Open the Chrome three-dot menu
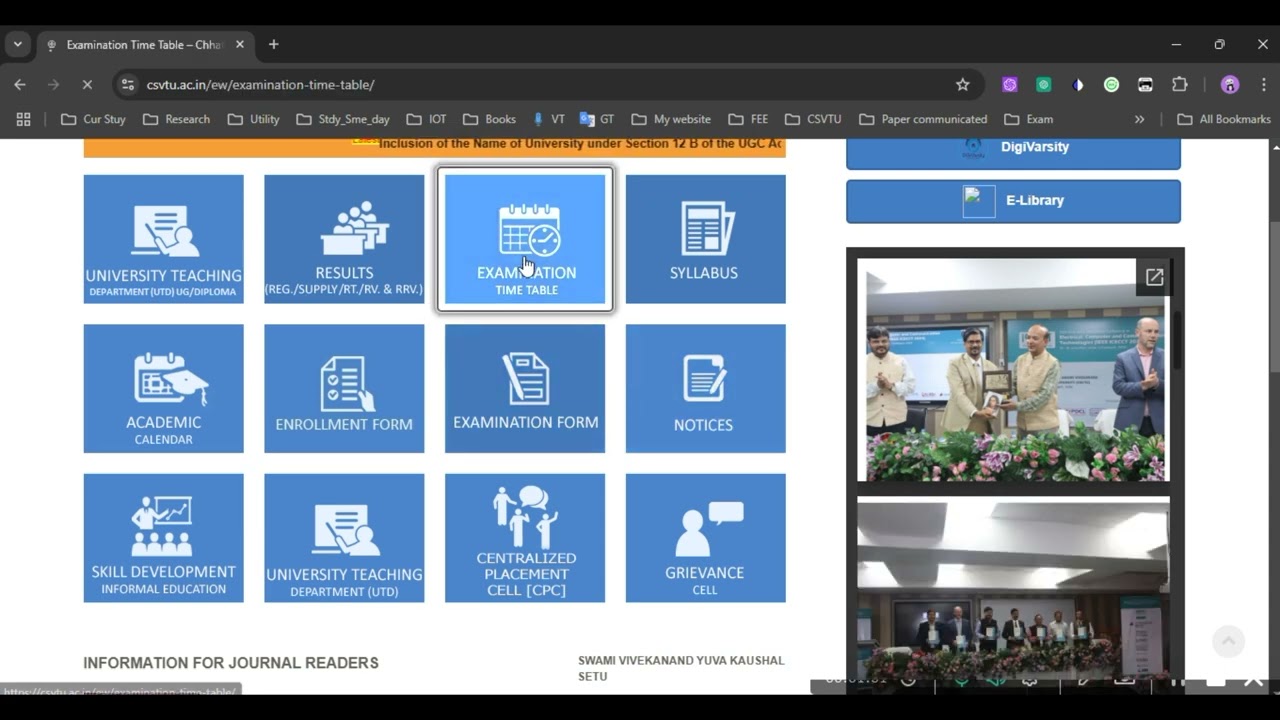This screenshot has width=1280, height=720. point(1262,85)
